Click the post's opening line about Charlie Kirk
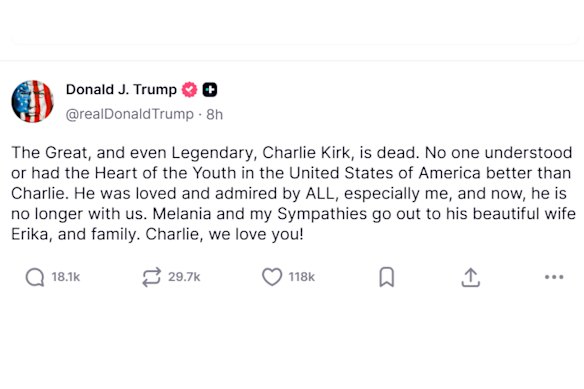This screenshot has height=389, width=584. click(x=292, y=153)
